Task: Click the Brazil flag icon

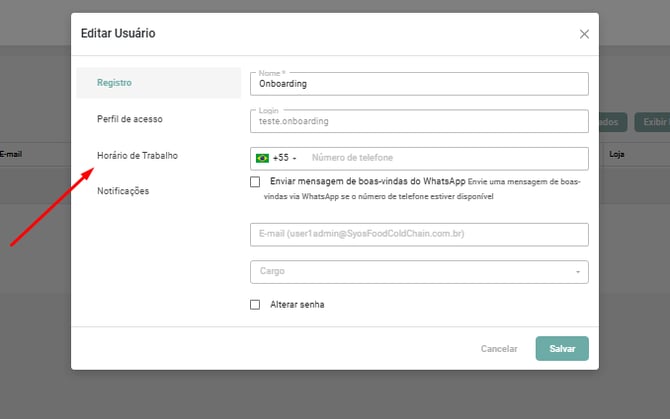Action: coord(263,158)
